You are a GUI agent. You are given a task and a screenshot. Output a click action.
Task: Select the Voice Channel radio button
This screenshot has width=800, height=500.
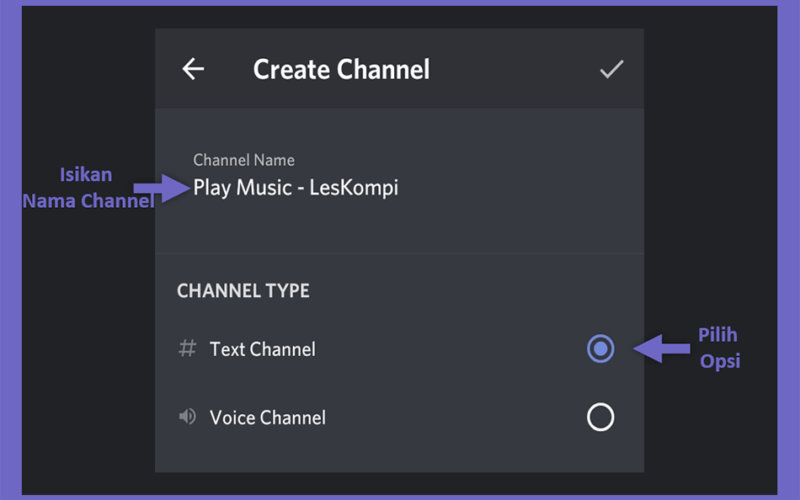pos(601,417)
